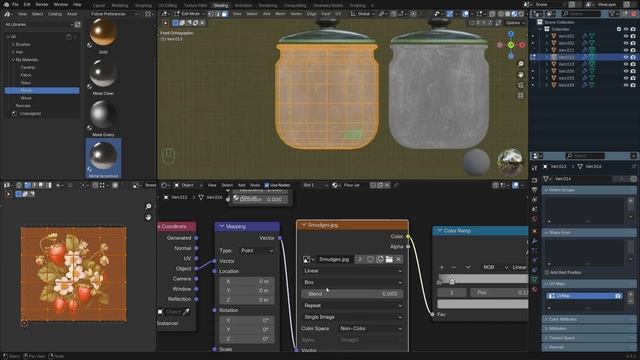Click the Blend value slider
This screenshot has height=360, width=640.
(352, 294)
